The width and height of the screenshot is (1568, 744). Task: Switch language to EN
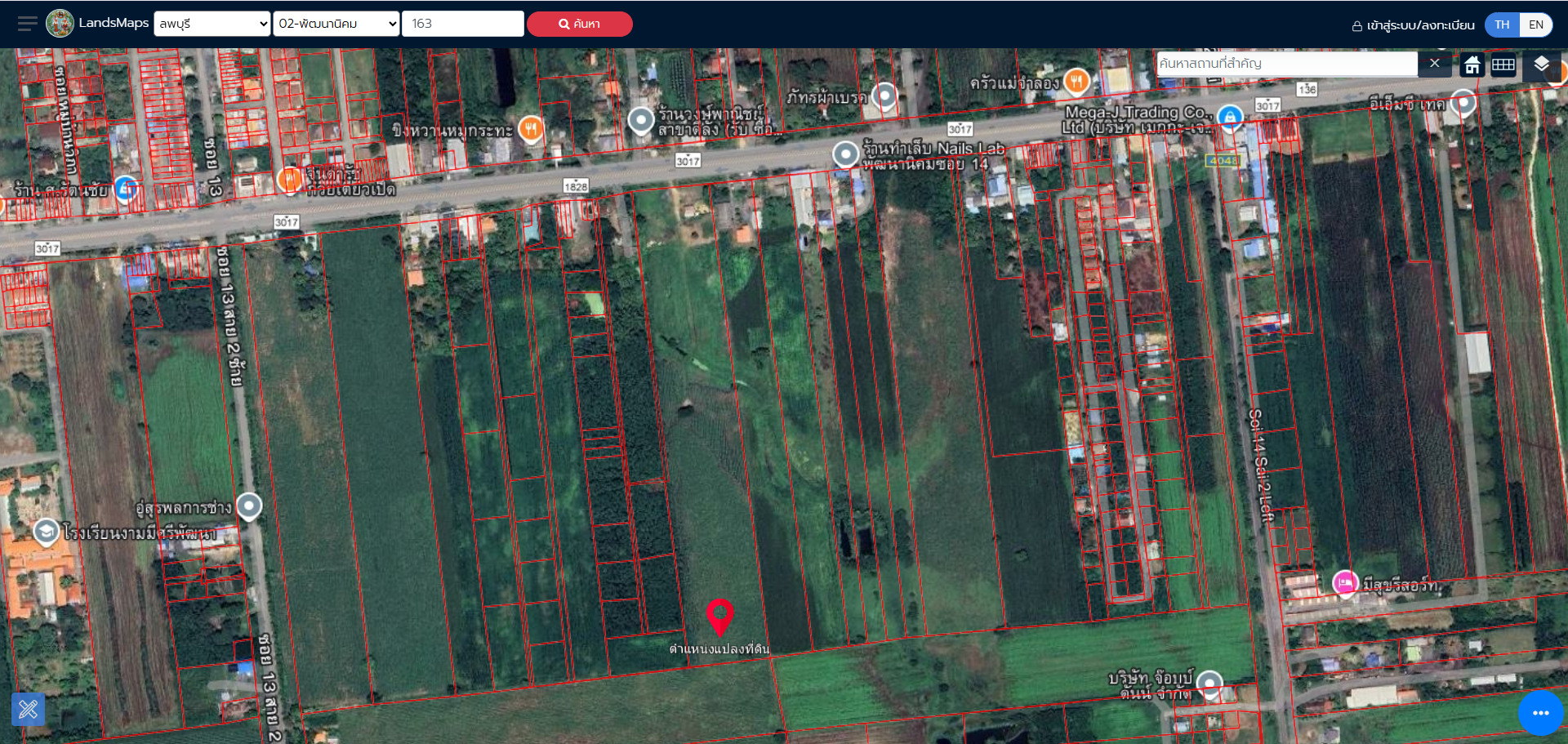(x=1536, y=25)
